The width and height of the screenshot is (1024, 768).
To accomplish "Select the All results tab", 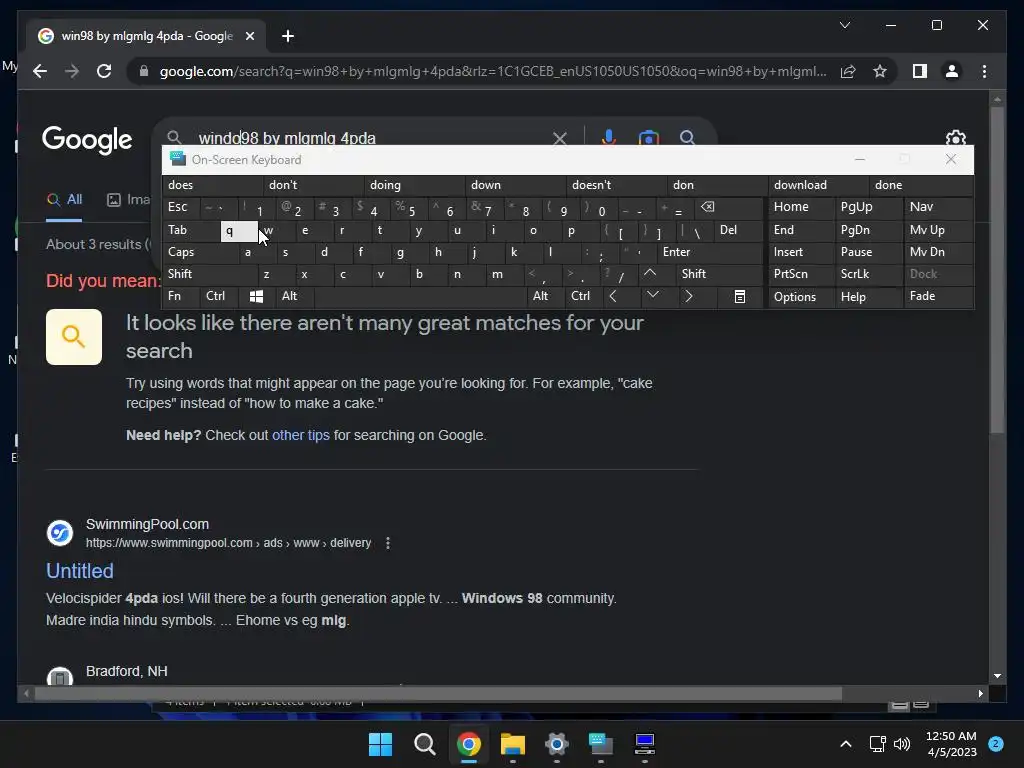I will (x=65, y=199).
